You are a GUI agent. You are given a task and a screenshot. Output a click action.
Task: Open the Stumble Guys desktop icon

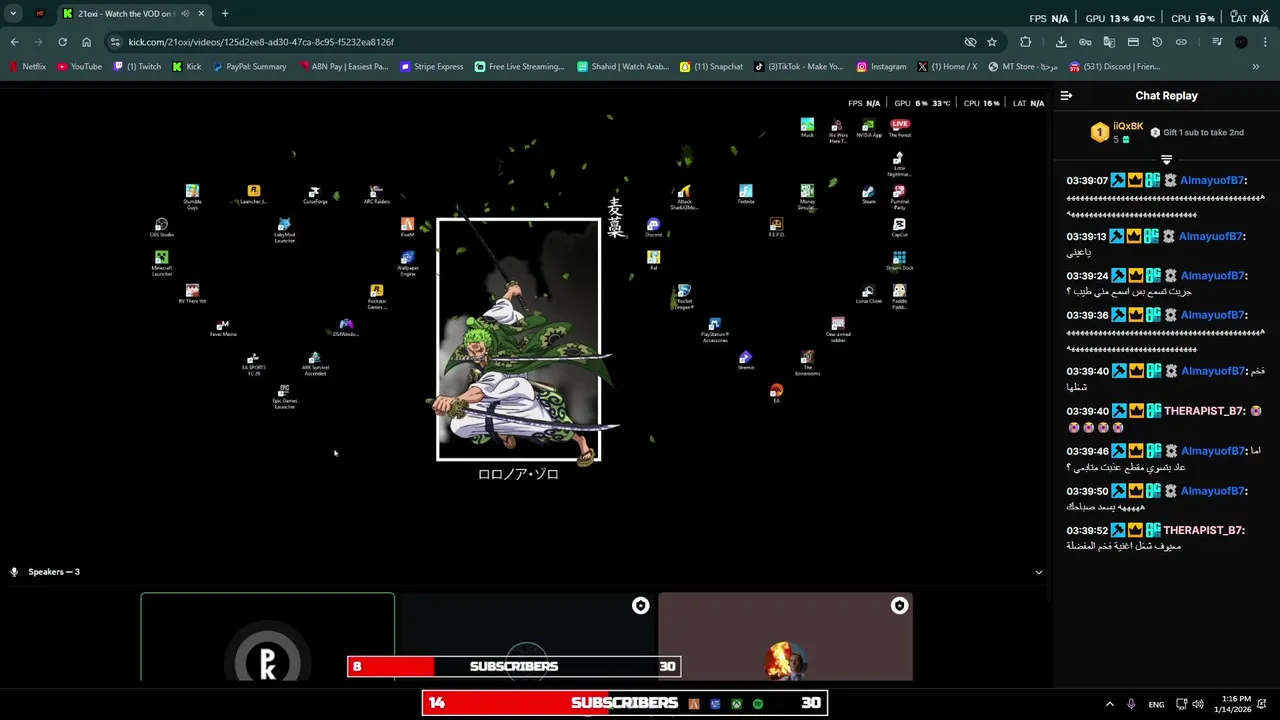(x=192, y=196)
